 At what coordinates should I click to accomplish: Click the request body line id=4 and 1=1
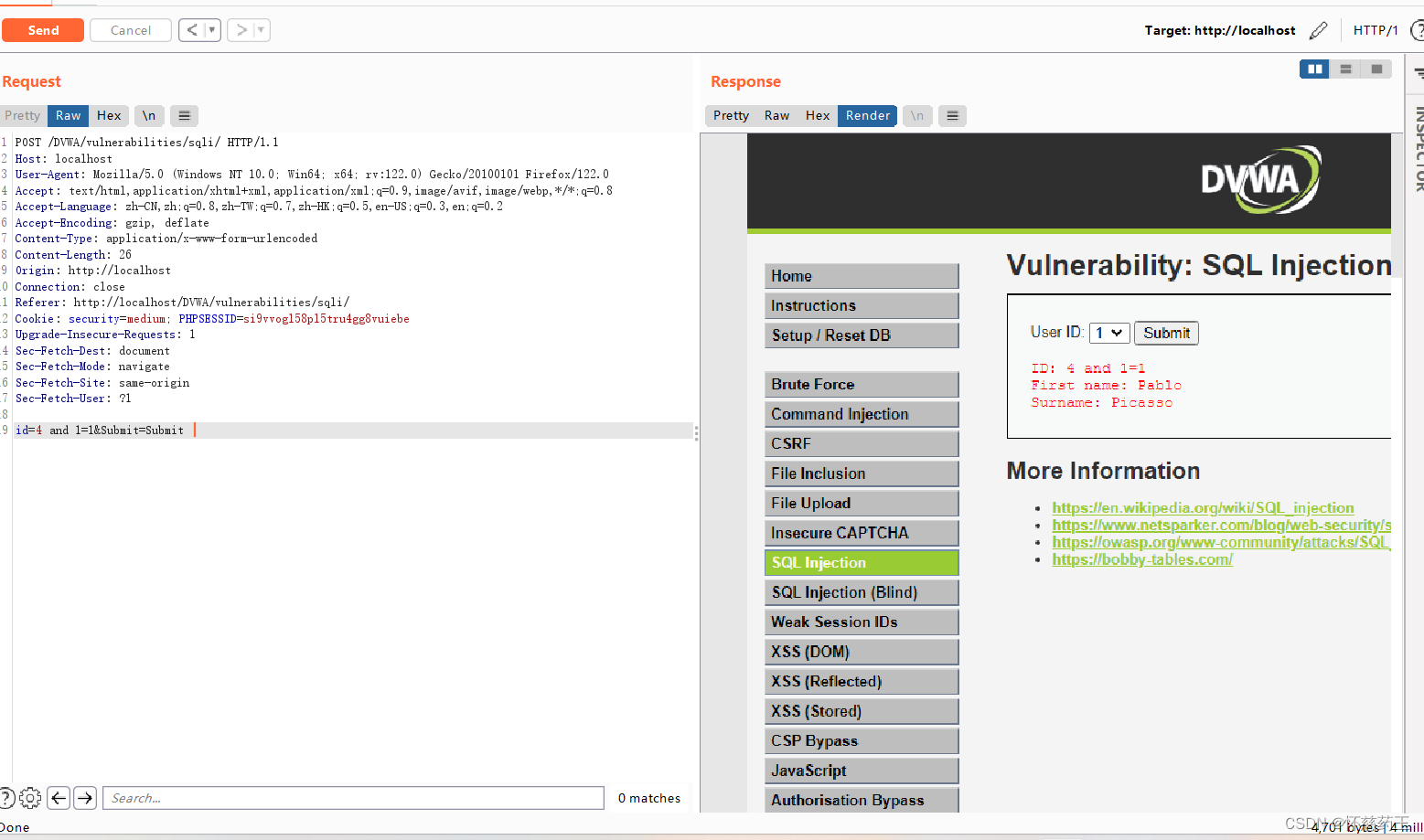[352, 431]
